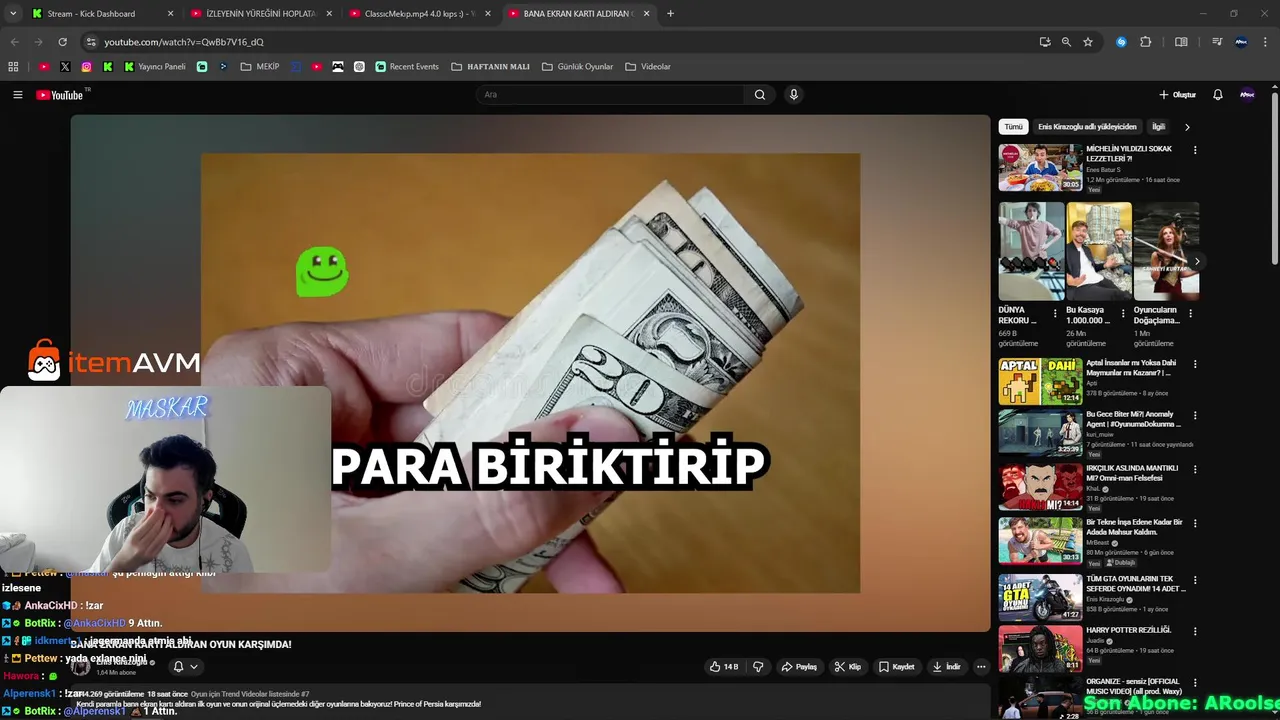Open ChatGPT bookmark icon
1280x720 pixels.
359,67
